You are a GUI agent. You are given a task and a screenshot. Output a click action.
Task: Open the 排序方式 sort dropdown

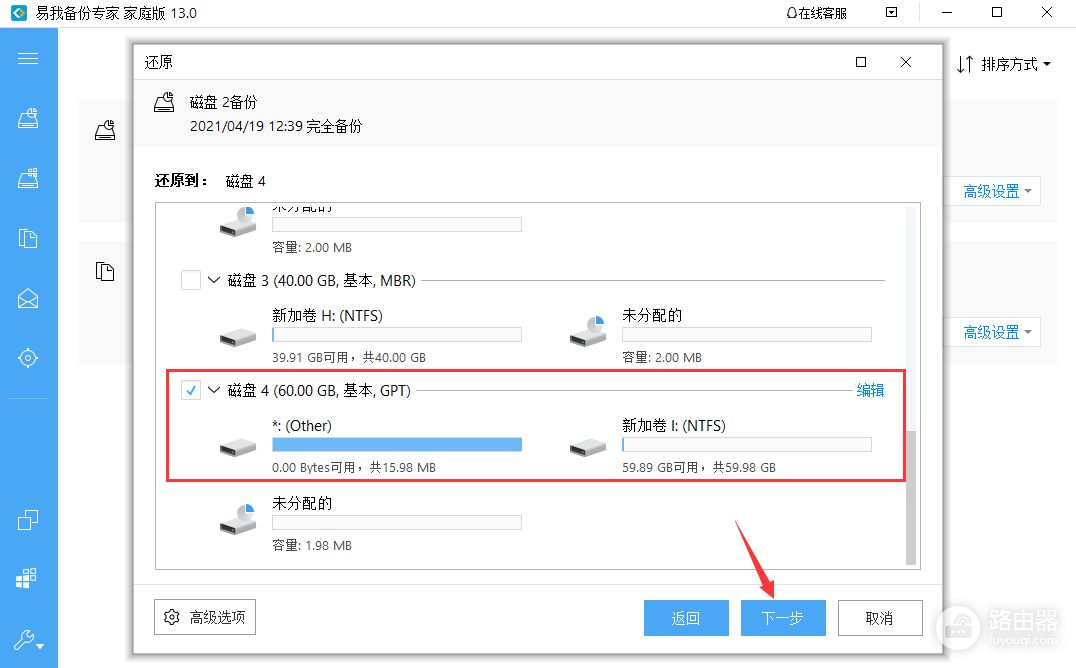pyautogui.click(x=1004, y=64)
